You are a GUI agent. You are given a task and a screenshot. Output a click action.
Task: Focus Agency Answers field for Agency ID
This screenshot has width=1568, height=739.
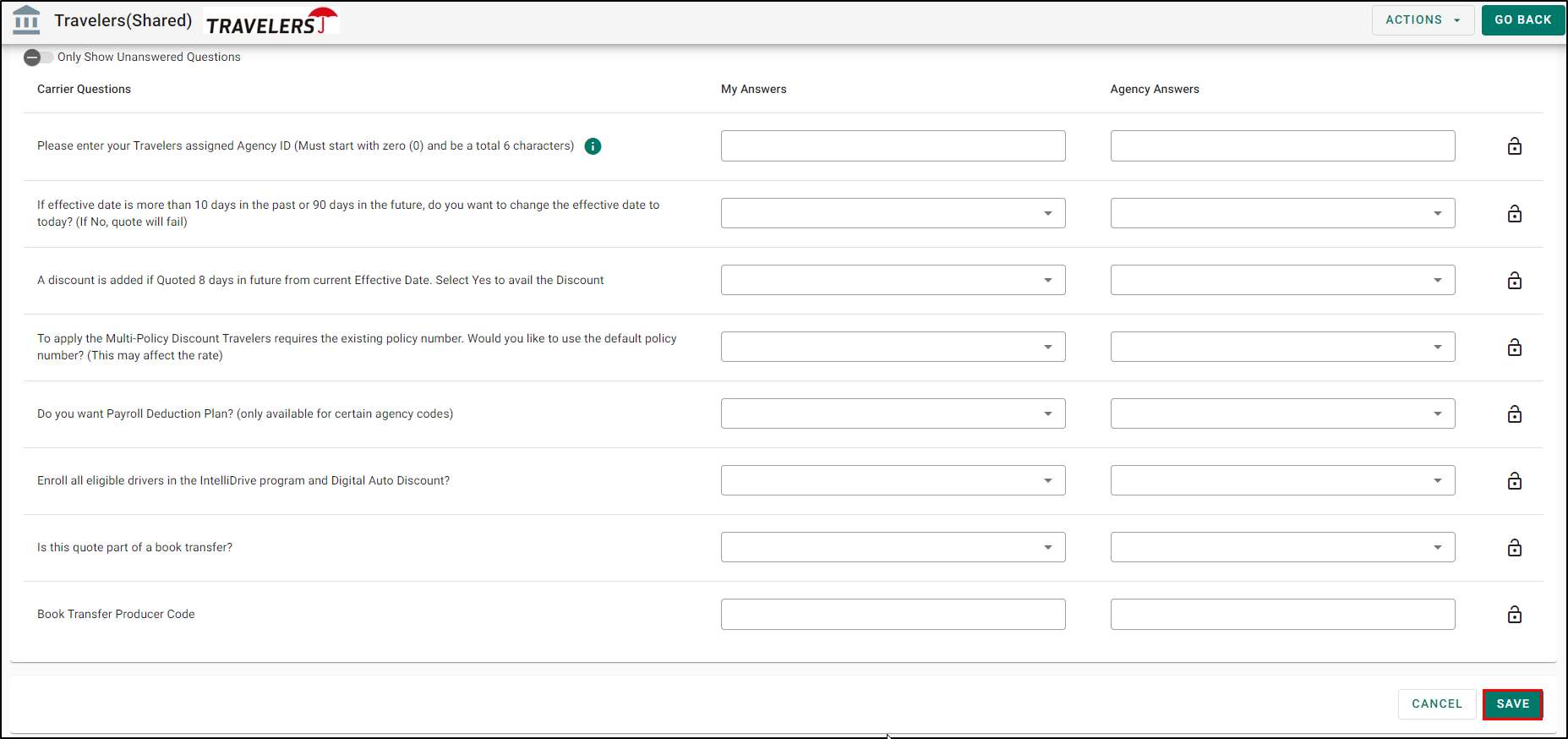[1282, 146]
